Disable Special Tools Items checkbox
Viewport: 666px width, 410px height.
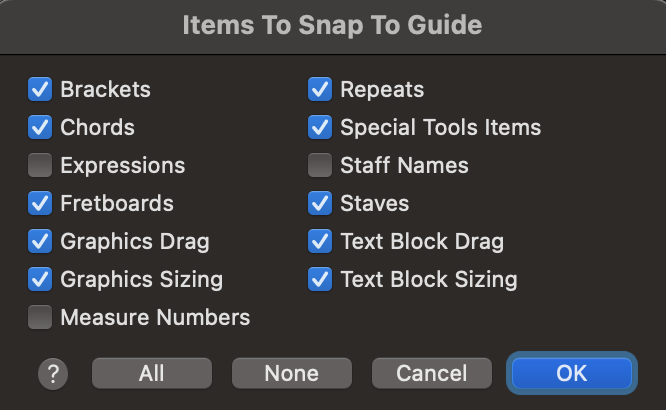click(320, 128)
